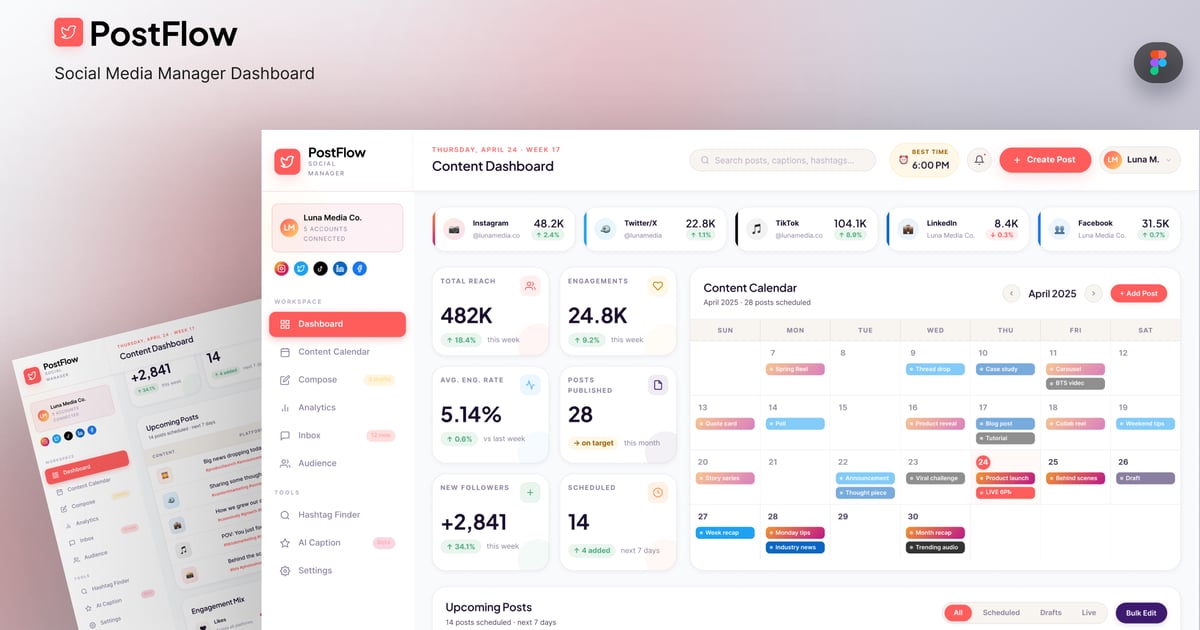Open the Spring Reel event on April 7
Viewport: 1200px width, 630px height.
click(796, 369)
